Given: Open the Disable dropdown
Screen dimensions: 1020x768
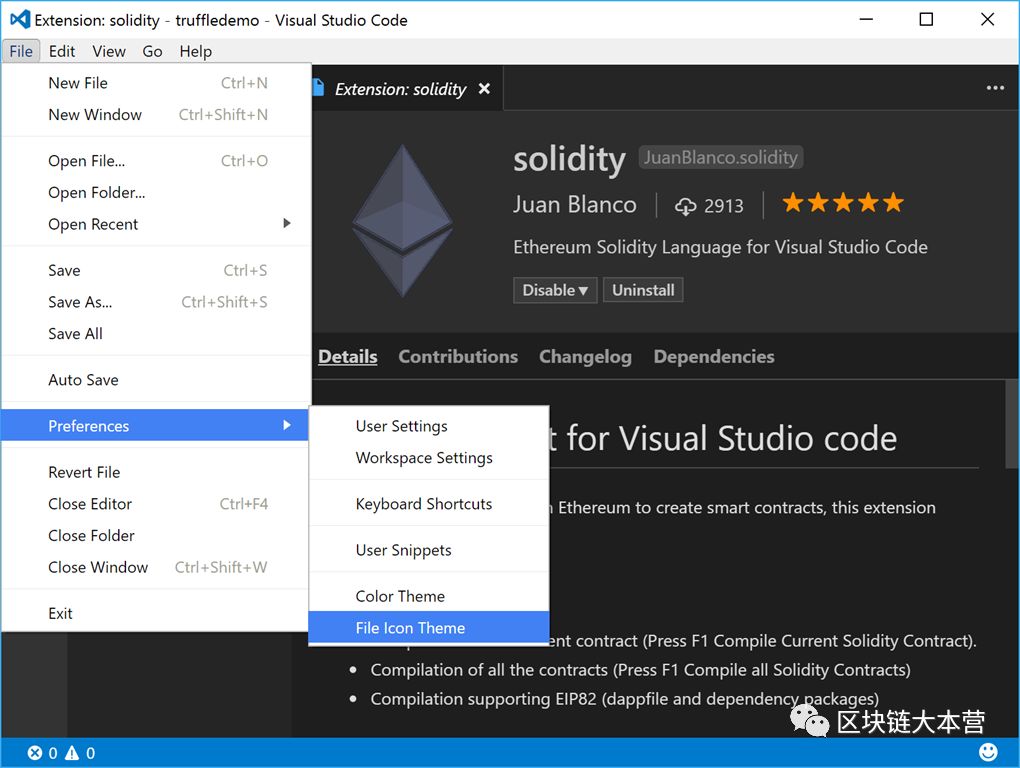Looking at the screenshot, I should click(x=555, y=290).
